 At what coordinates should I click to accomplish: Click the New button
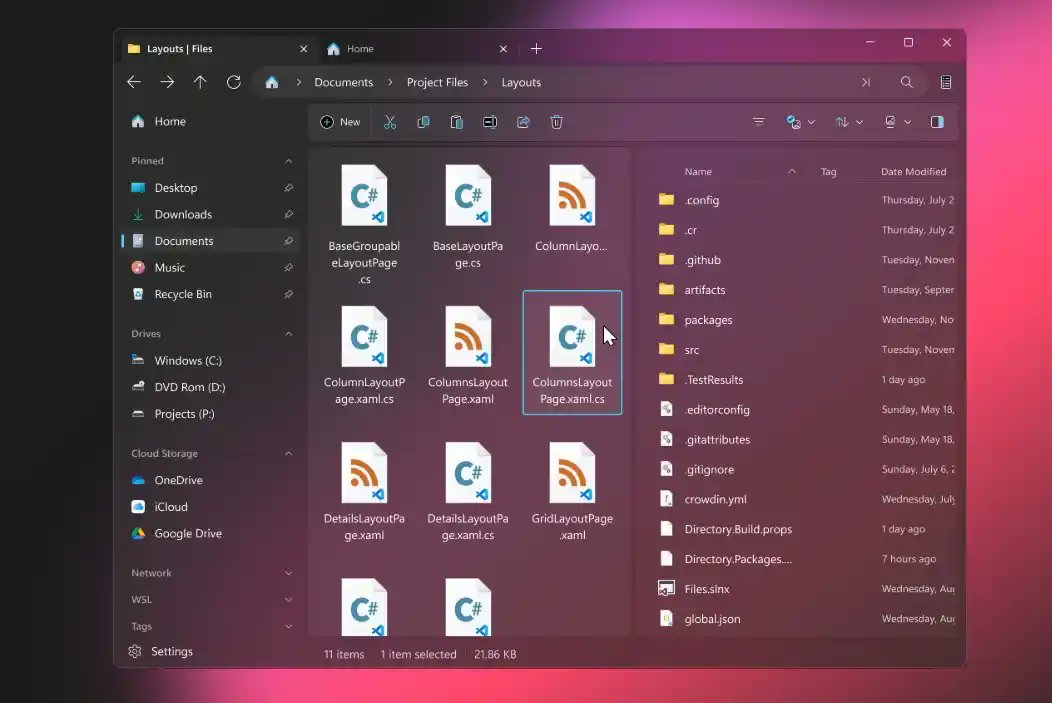point(340,122)
